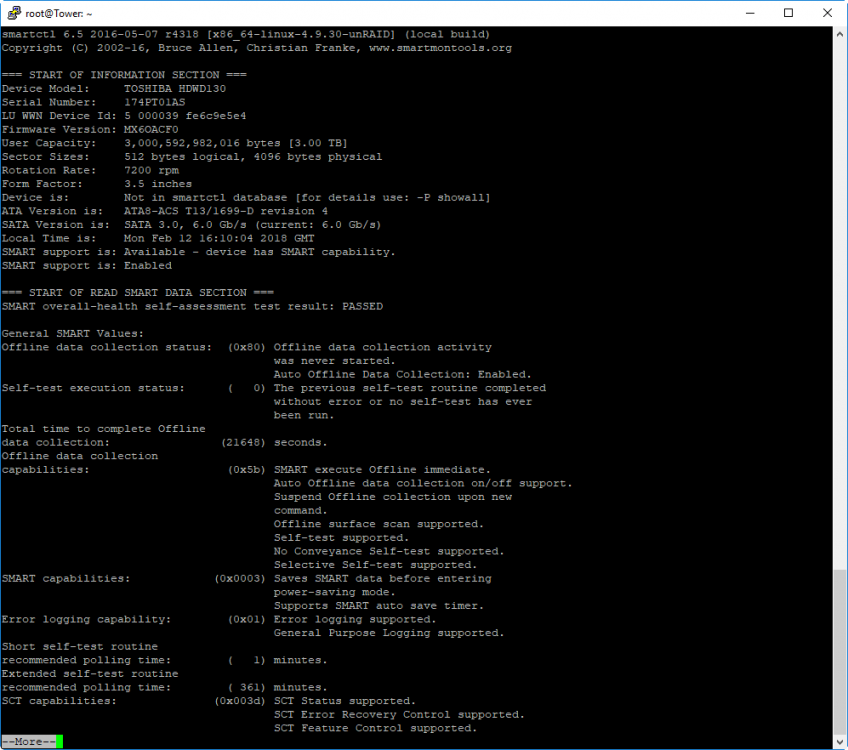
Task: Click 'Auto Offline Data Collection: Enabled'
Action: point(402,375)
